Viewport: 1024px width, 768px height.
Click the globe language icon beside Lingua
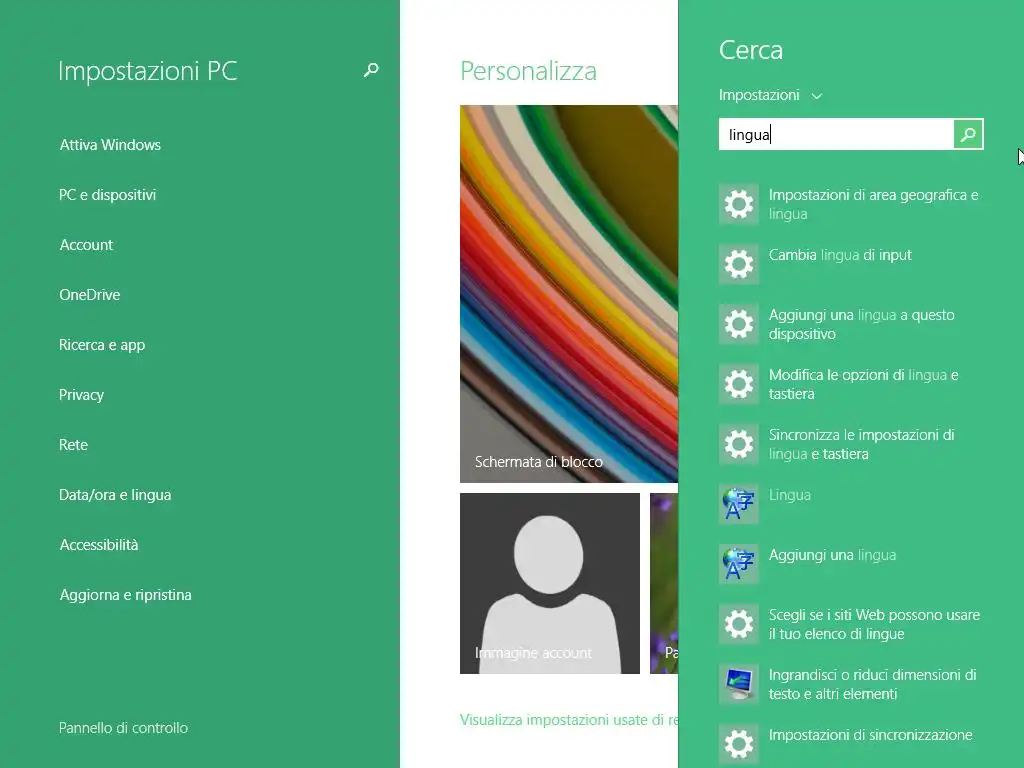click(x=739, y=505)
